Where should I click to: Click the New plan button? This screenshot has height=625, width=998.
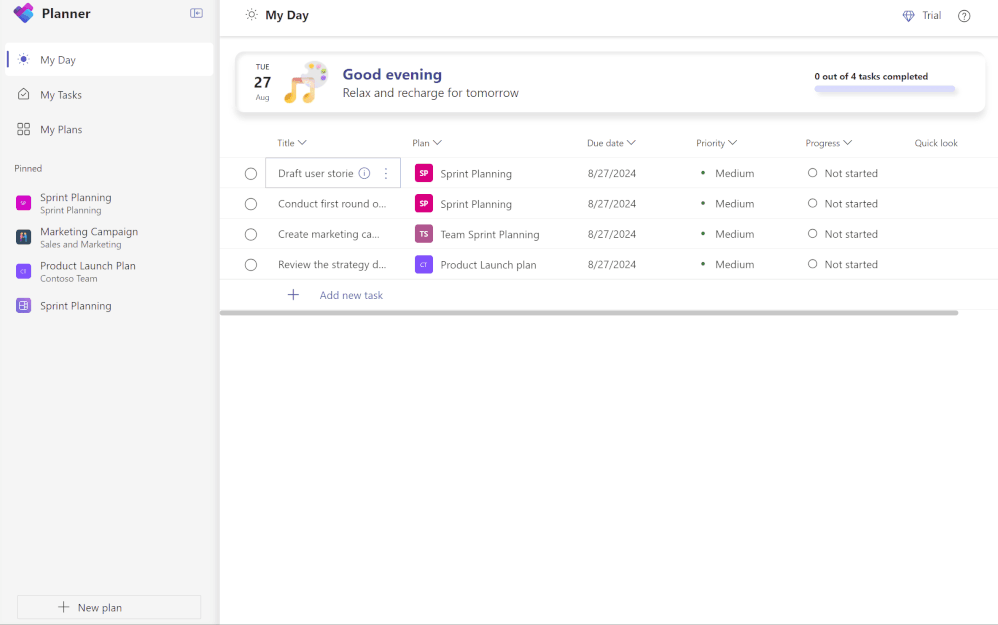click(x=109, y=607)
